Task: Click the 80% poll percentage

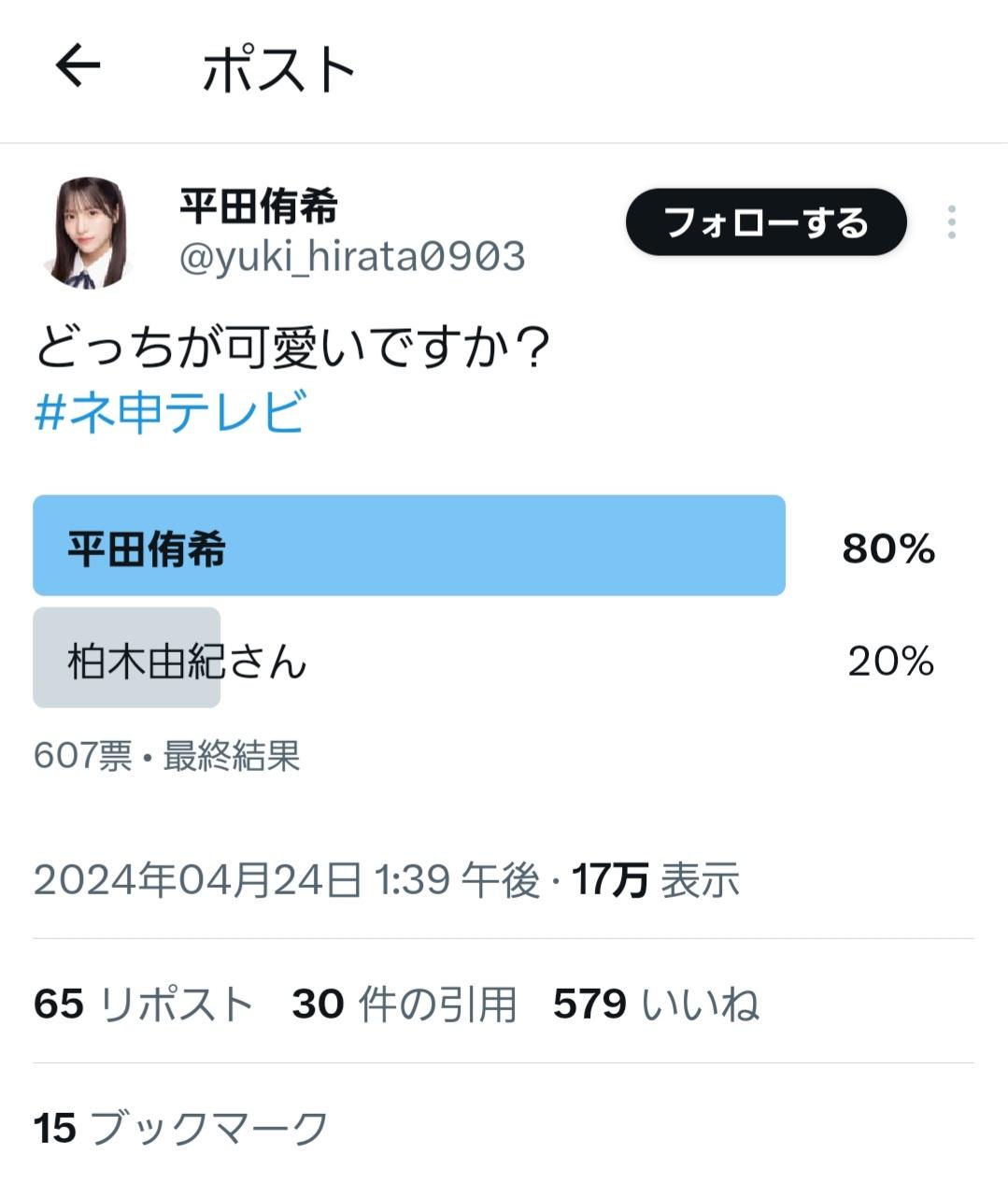Action: (888, 549)
